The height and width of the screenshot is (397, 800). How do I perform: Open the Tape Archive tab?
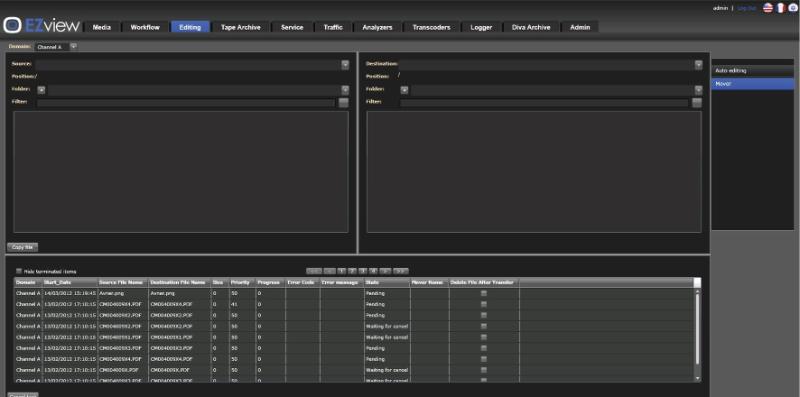240,27
